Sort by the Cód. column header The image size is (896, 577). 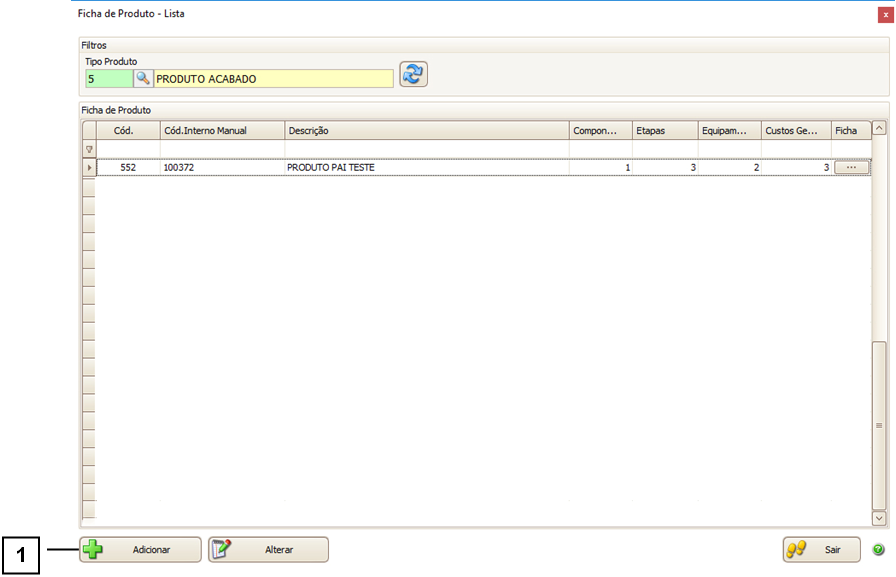tap(127, 130)
